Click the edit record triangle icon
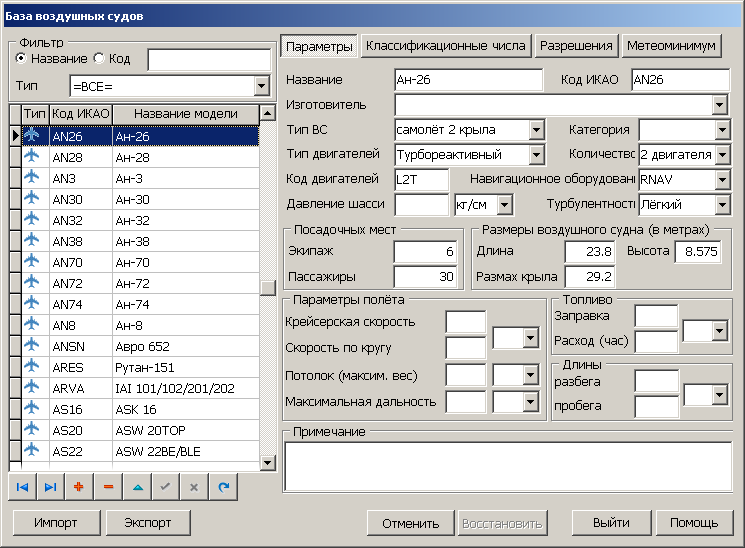 (137, 487)
